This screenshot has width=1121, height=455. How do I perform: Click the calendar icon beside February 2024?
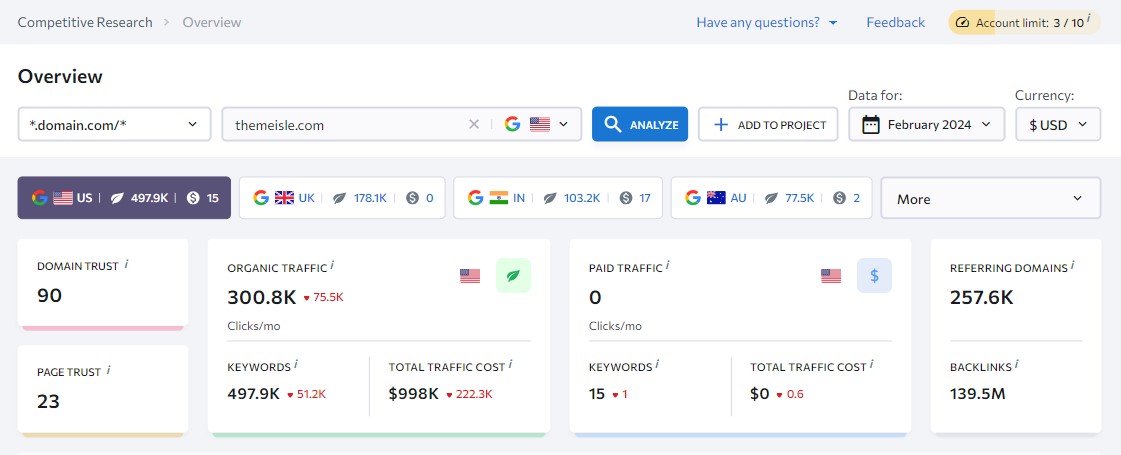coord(870,124)
